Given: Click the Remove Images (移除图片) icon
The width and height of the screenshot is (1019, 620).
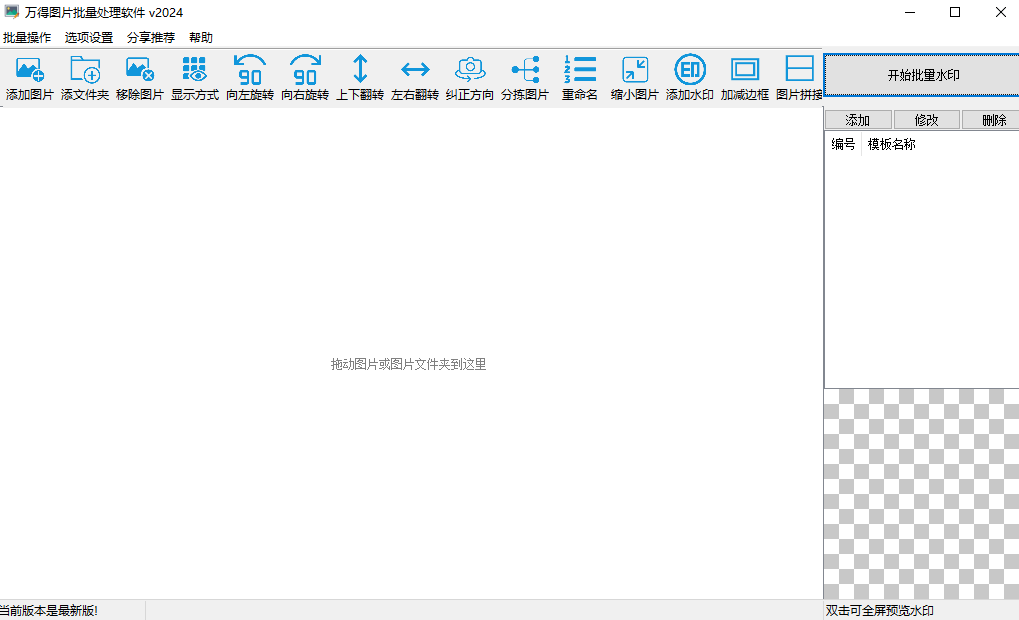Looking at the screenshot, I should (140, 78).
